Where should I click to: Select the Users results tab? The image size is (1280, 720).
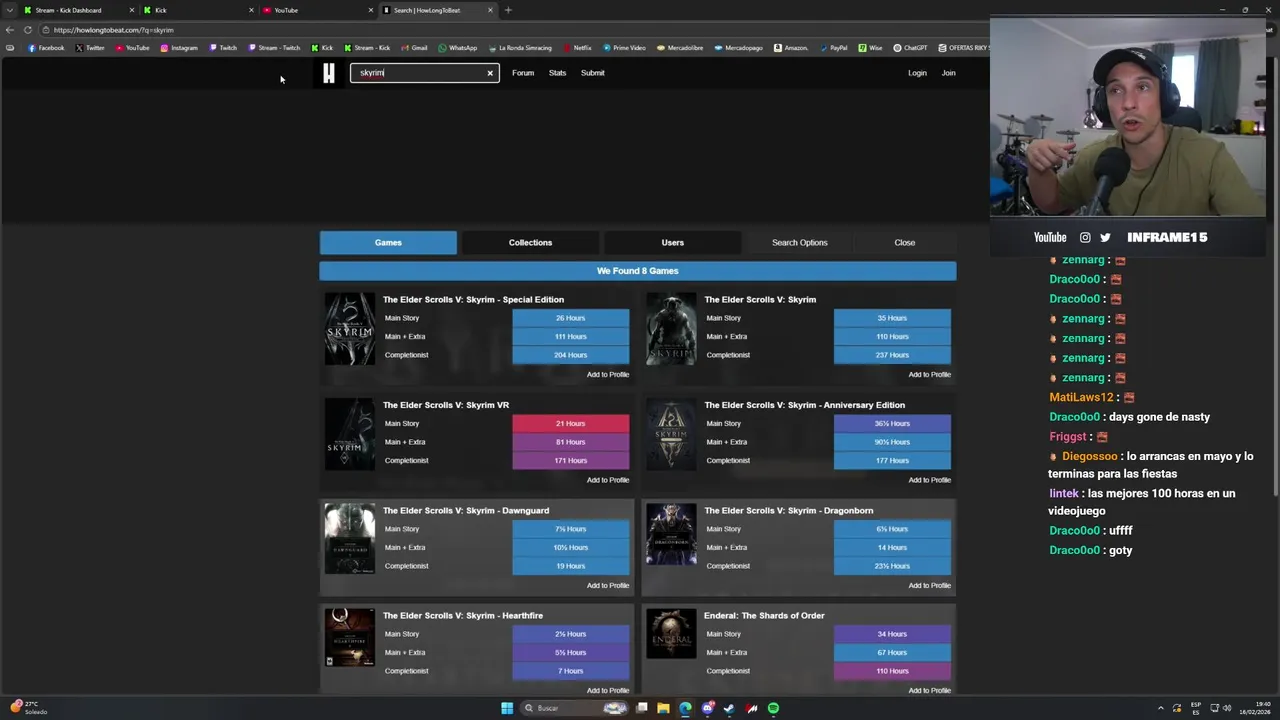click(672, 243)
